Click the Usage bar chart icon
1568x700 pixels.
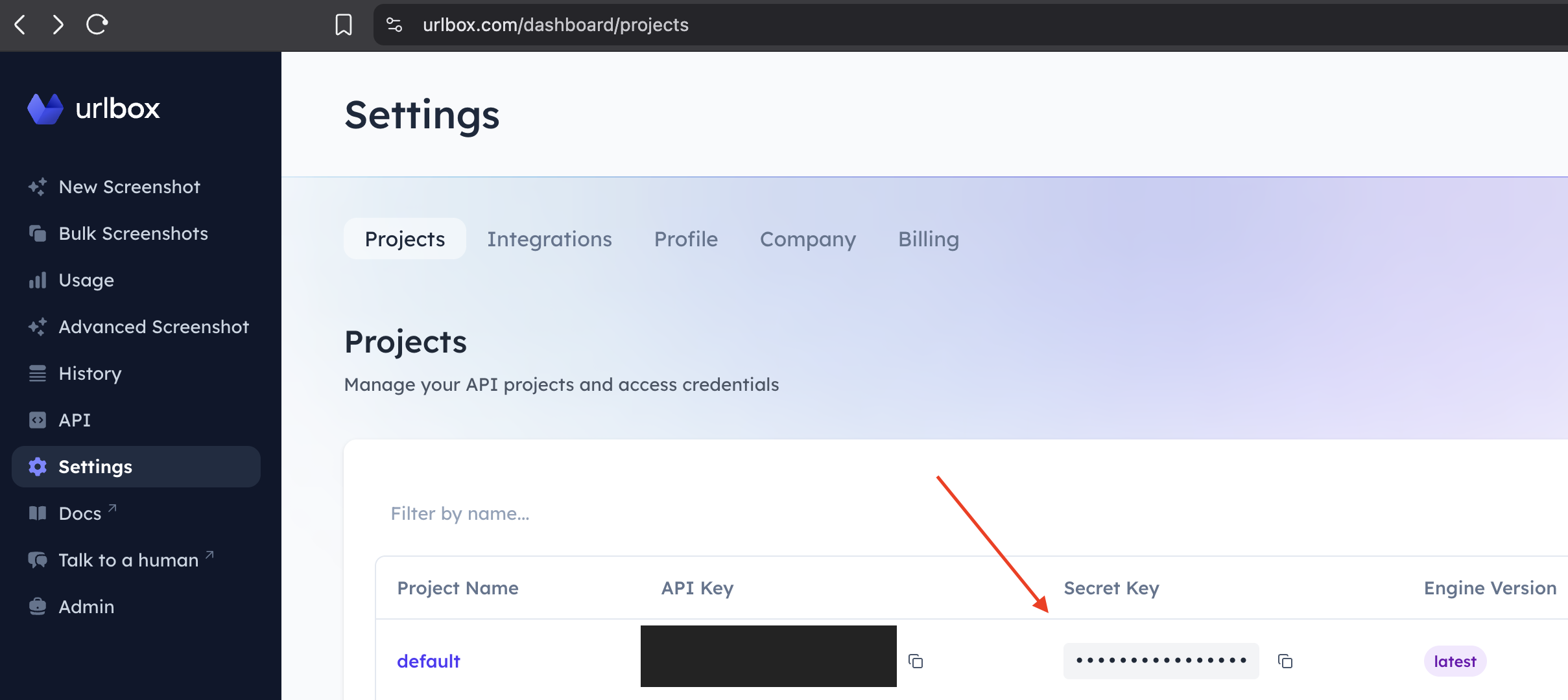click(38, 280)
